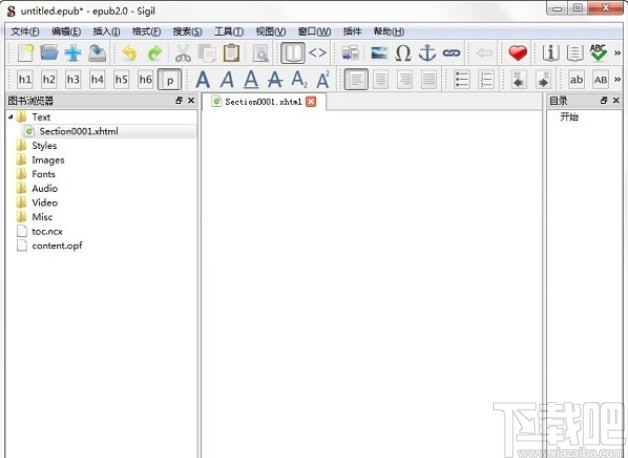Viewport: 628px width, 458px height.
Task: Open the metadata editor info icon
Action: click(x=551, y=53)
